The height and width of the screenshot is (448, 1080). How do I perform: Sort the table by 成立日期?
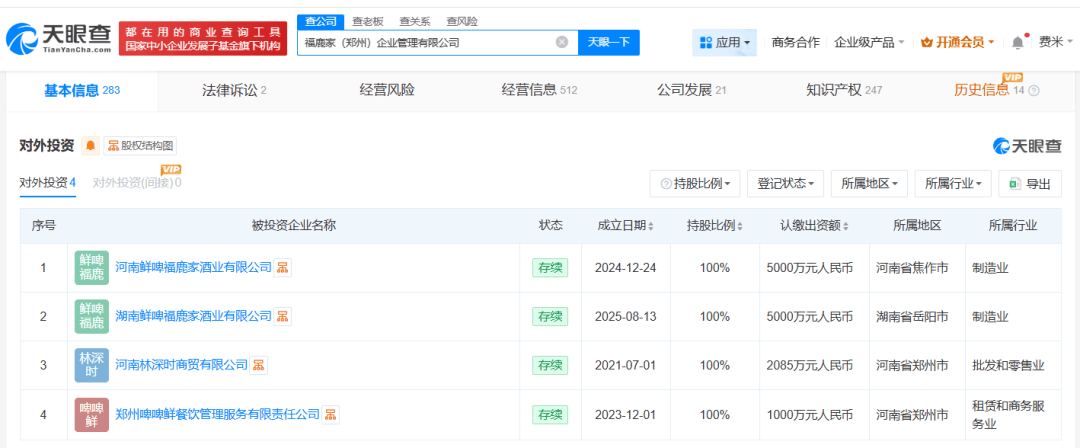coord(627,226)
